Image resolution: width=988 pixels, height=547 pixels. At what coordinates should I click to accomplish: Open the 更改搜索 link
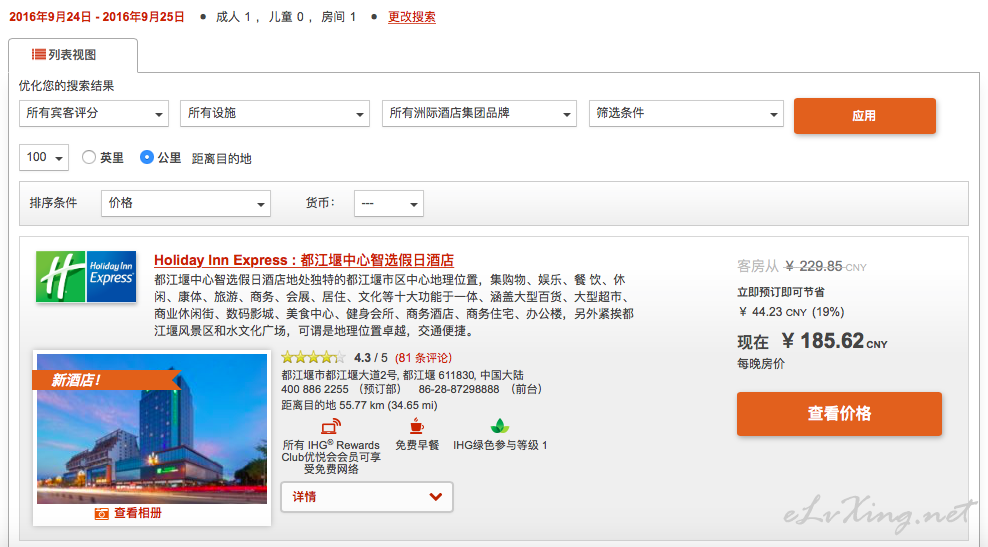(x=411, y=17)
